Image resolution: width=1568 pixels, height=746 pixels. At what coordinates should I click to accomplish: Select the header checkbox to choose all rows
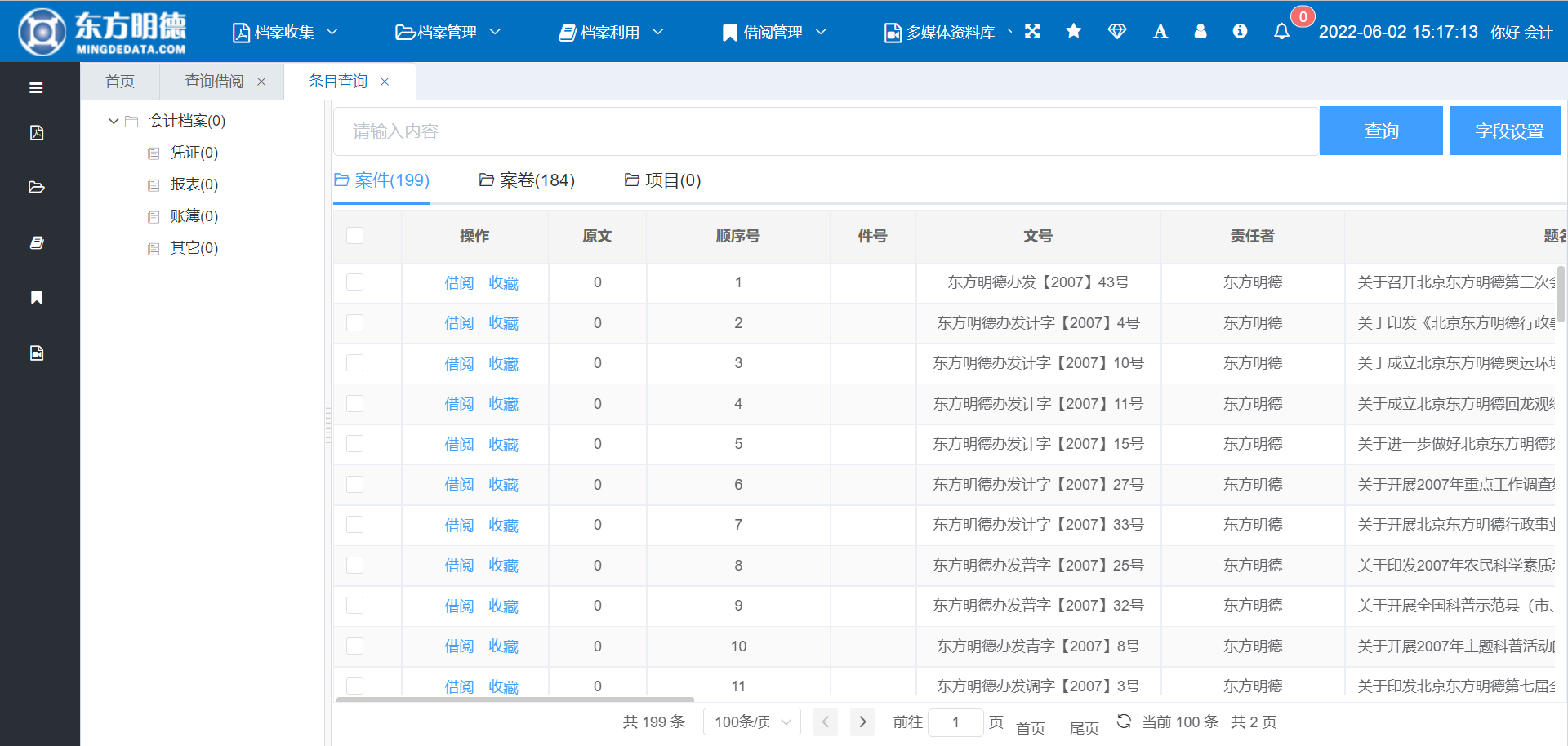click(354, 235)
